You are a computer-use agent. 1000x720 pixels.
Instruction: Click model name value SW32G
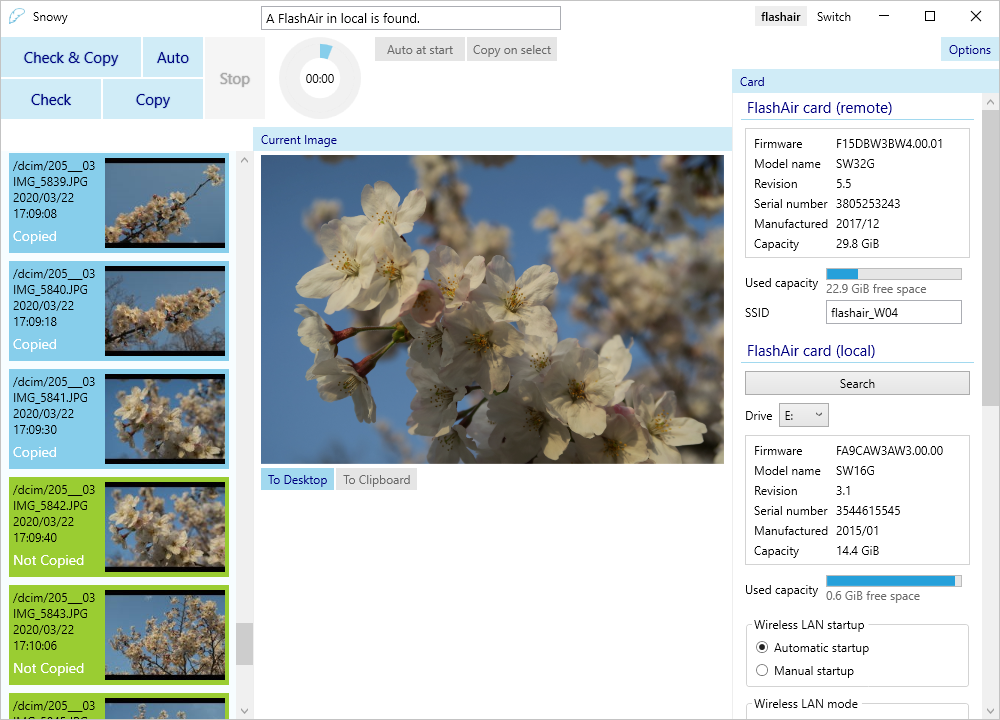point(855,163)
